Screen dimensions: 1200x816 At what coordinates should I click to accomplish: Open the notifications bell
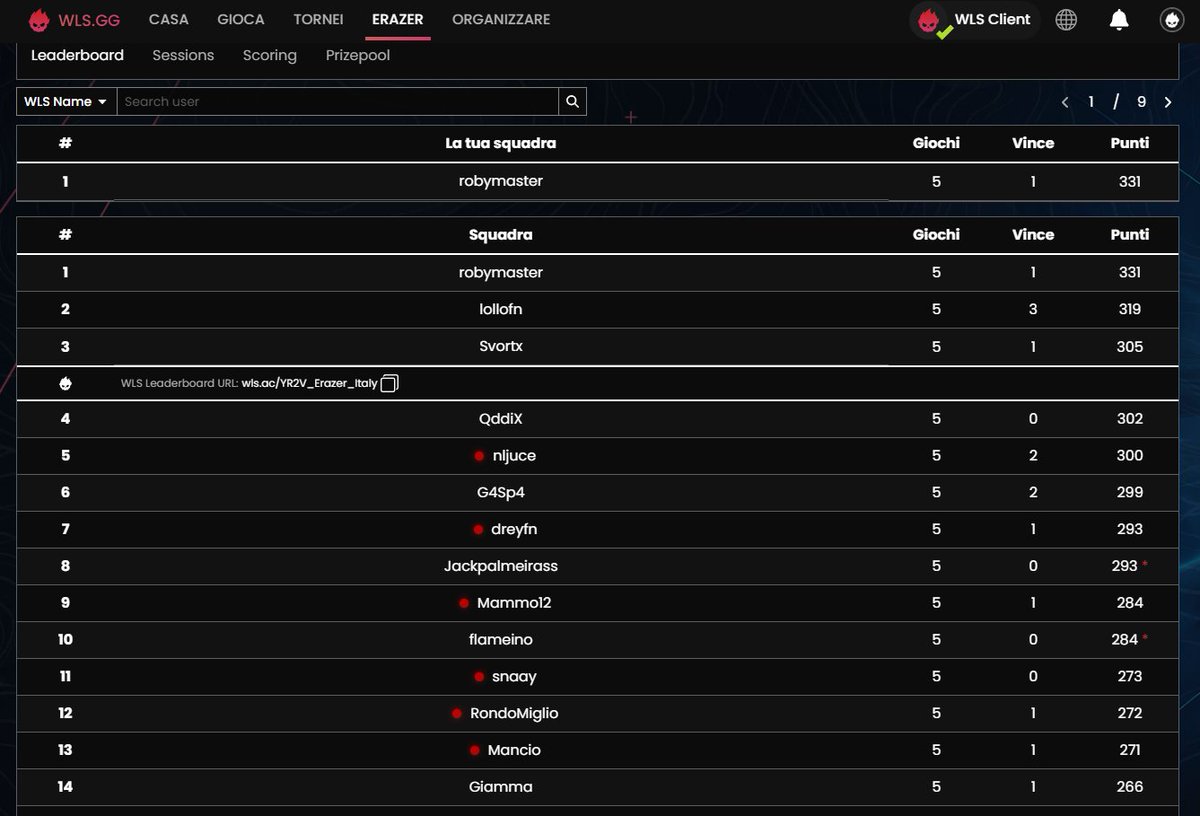[x=1119, y=19]
